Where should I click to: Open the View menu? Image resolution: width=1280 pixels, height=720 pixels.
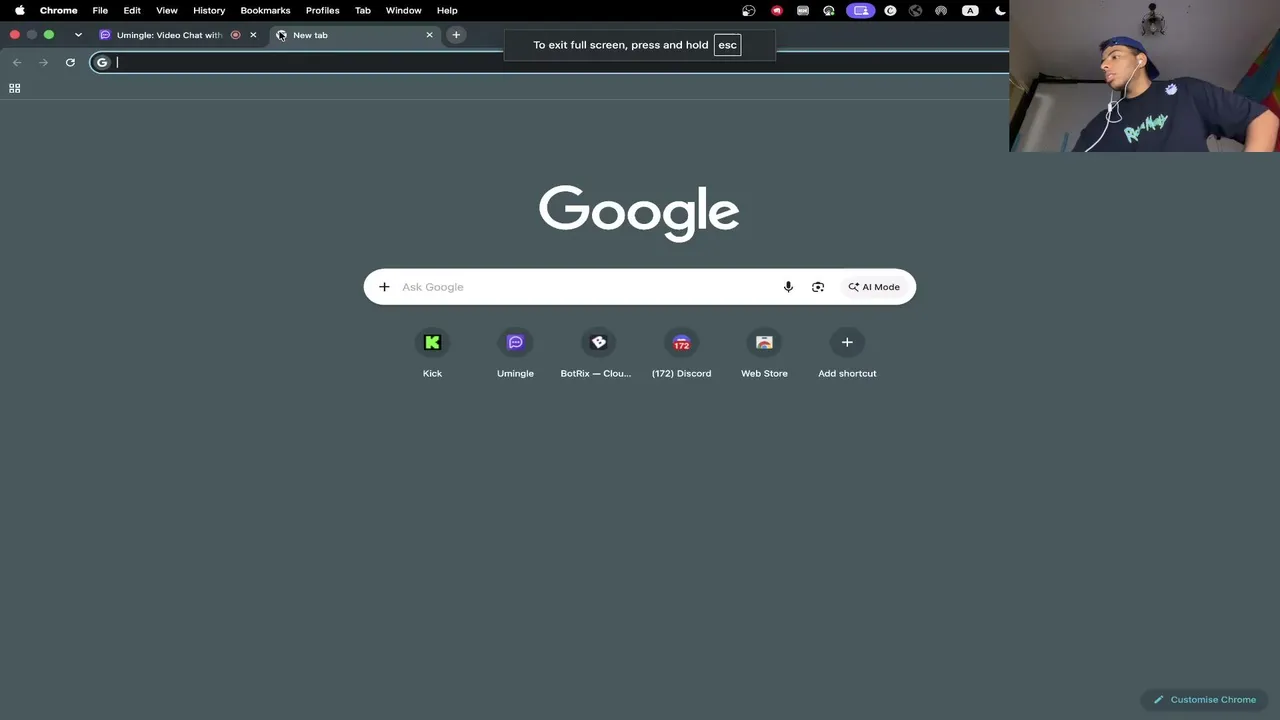[x=167, y=10]
